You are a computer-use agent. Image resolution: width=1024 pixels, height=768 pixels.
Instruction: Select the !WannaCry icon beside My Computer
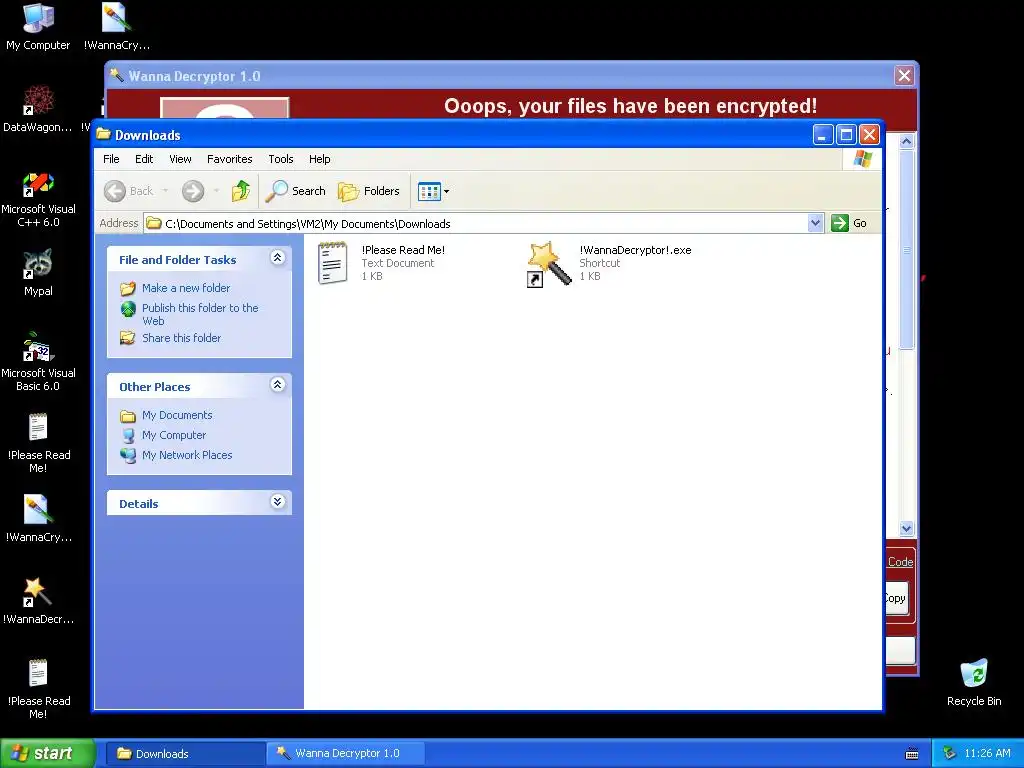point(117,27)
